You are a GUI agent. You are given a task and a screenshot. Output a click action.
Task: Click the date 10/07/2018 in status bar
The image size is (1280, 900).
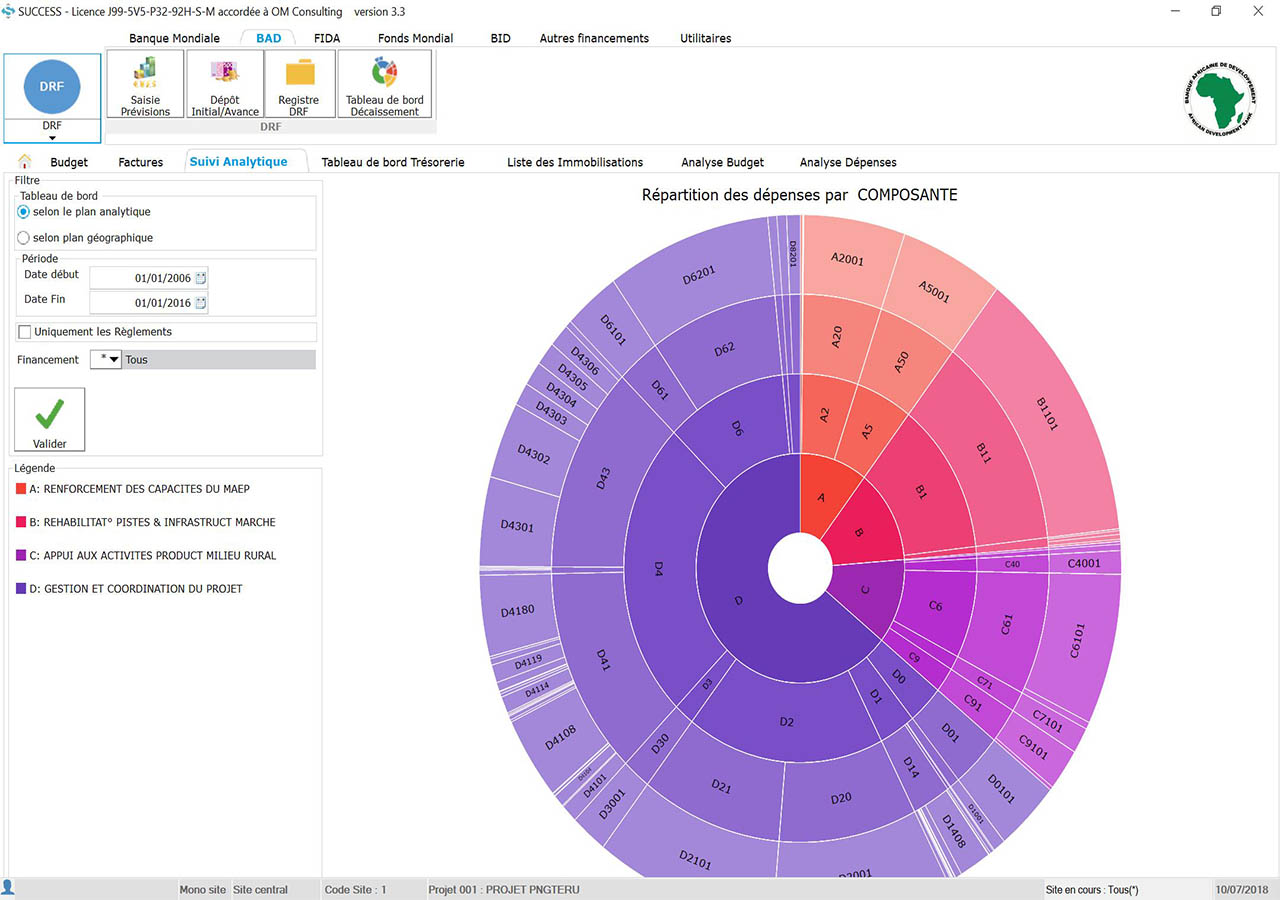click(1241, 889)
